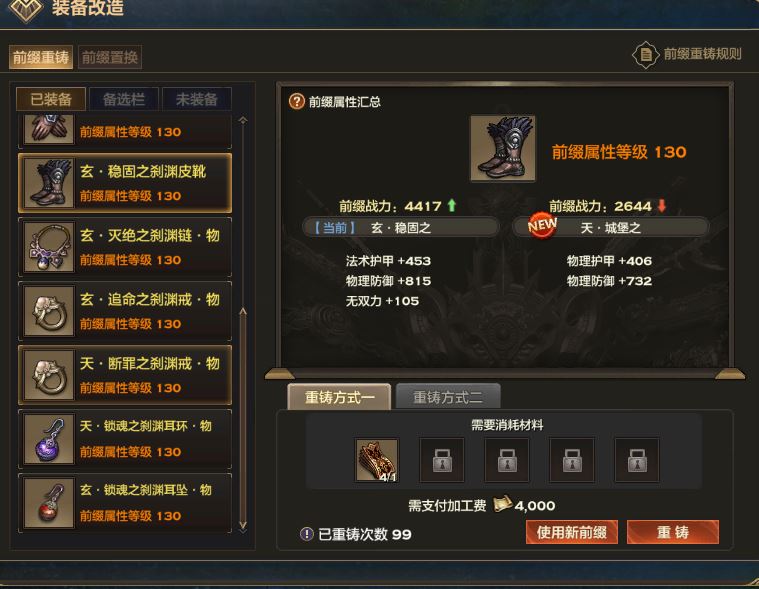Click the 前缀属性汇总 question mark help icon
This screenshot has width=759, height=589.
click(x=296, y=102)
